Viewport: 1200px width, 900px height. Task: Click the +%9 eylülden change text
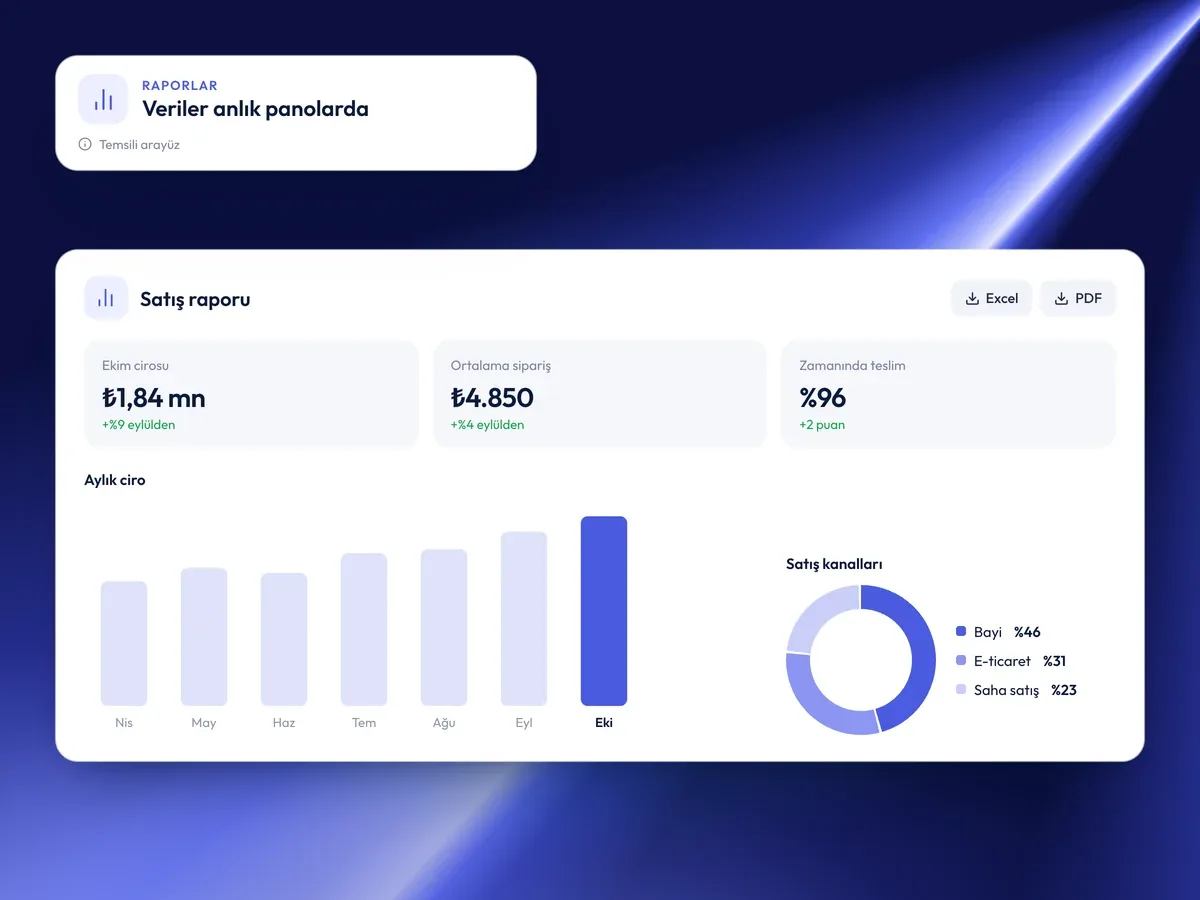[139, 425]
